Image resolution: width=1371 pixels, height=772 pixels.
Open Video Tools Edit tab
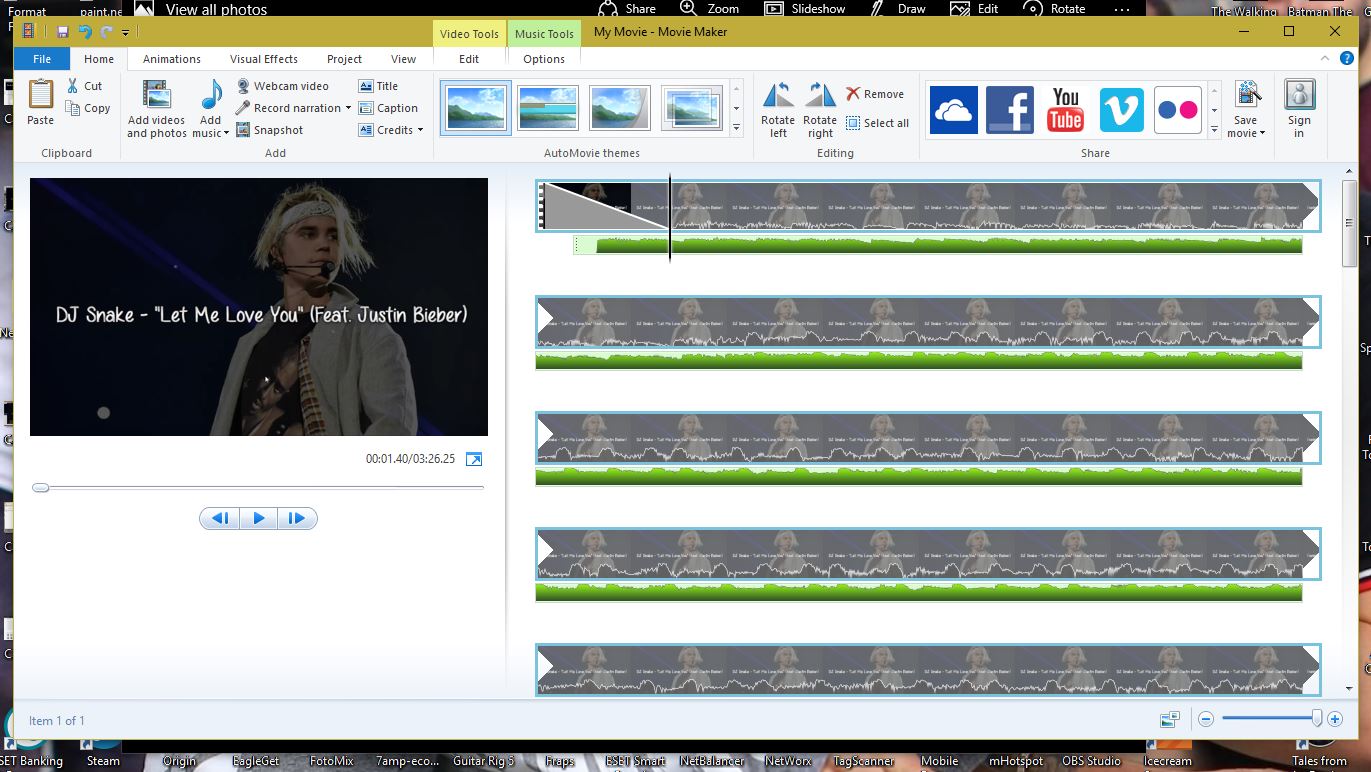pyautogui.click(x=469, y=59)
